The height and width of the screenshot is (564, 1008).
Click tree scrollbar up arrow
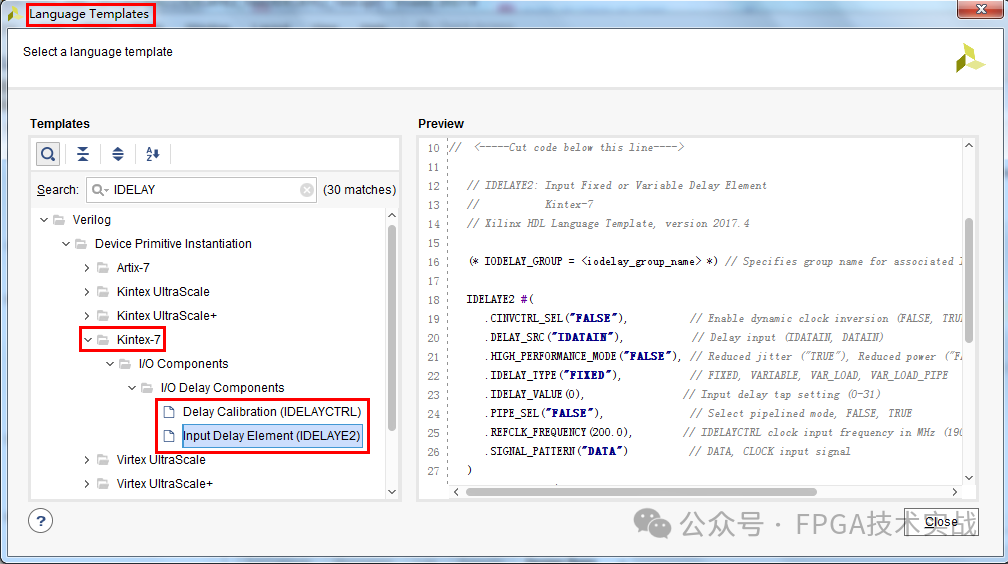(392, 215)
